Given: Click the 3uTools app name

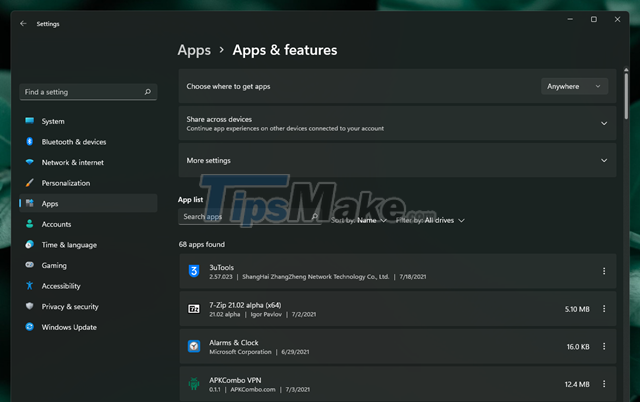Looking at the screenshot, I should point(222,267).
